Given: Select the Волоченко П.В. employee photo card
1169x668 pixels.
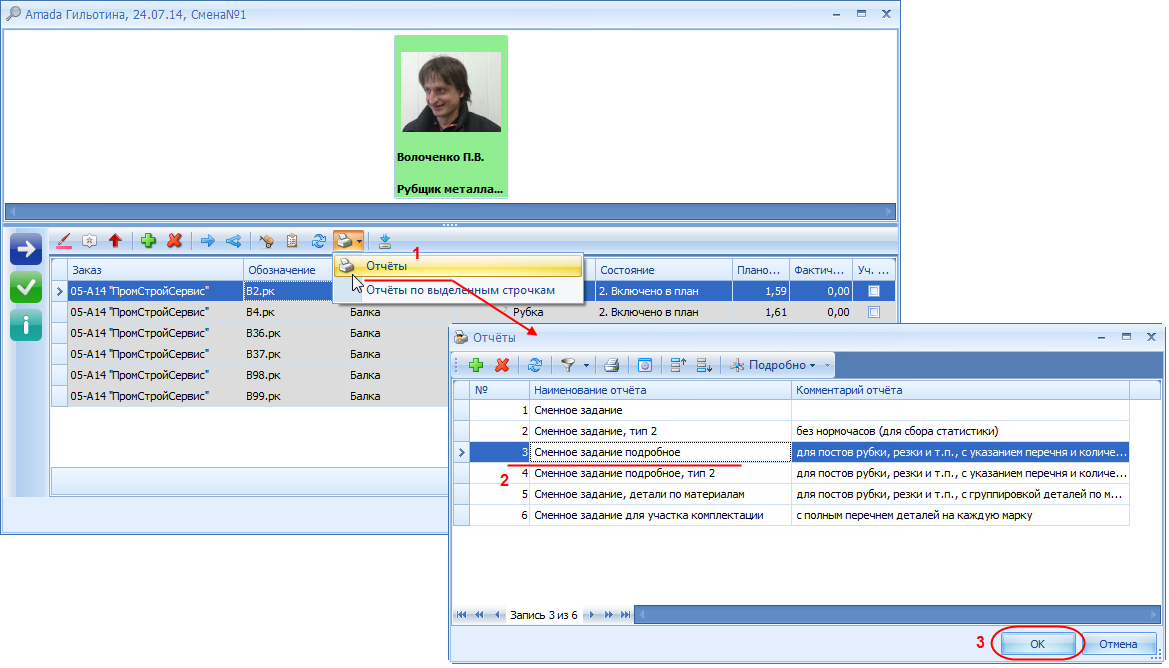Looking at the screenshot, I should click(x=451, y=117).
